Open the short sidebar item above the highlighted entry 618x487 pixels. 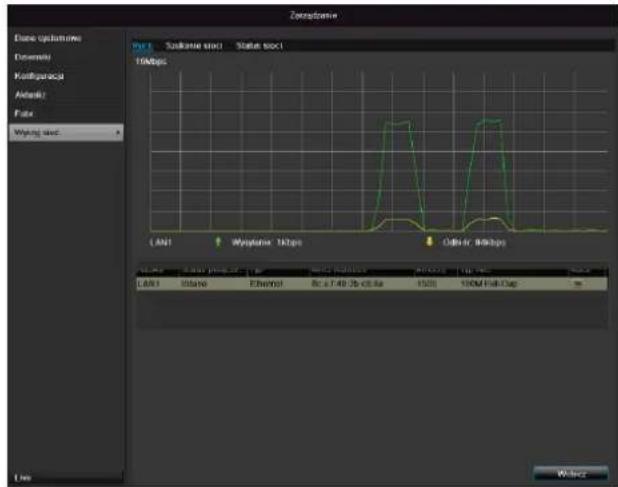(x=23, y=114)
